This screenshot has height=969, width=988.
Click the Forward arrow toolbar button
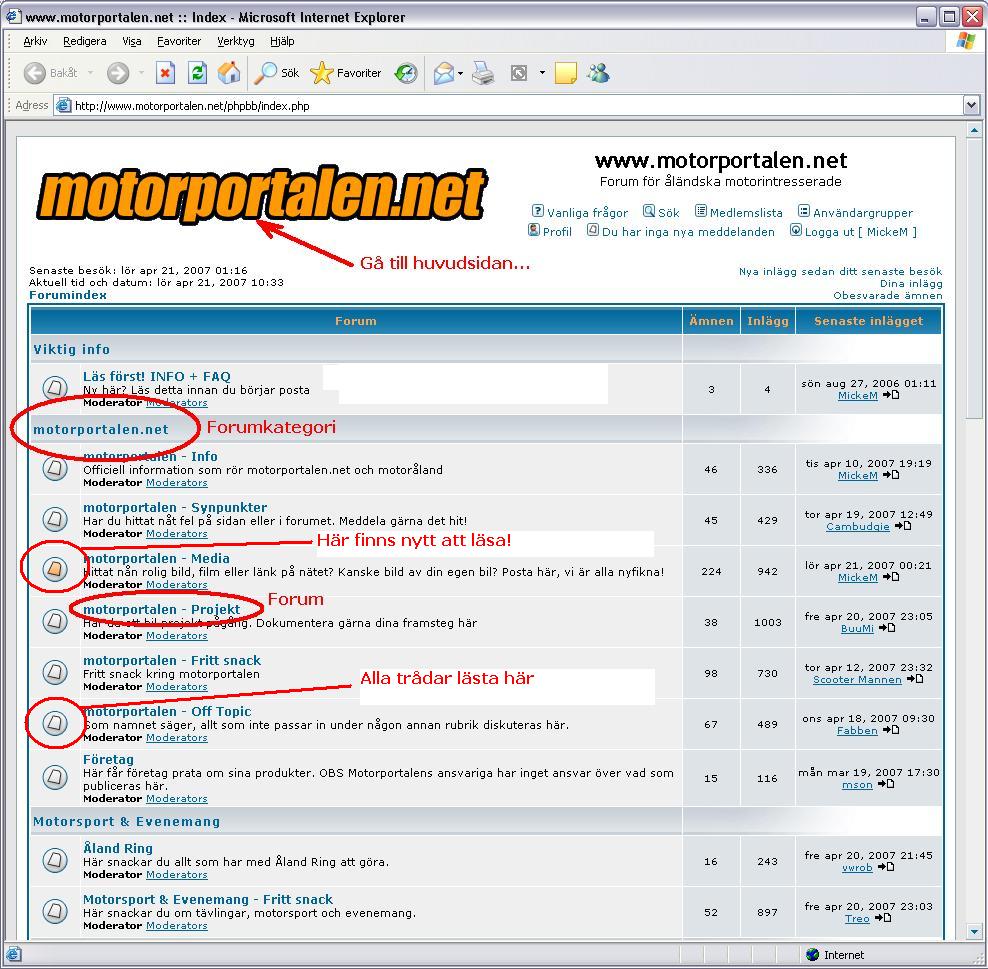pos(118,73)
